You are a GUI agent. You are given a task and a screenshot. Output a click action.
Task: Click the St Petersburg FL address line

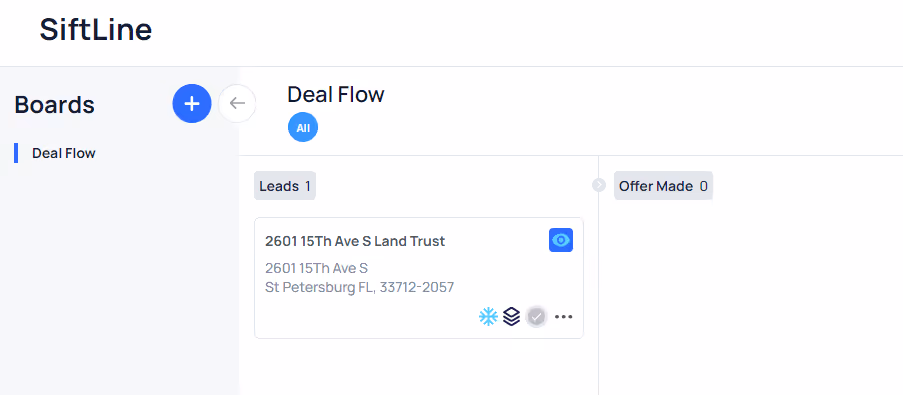pyautogui.click(x=359, y=287)
